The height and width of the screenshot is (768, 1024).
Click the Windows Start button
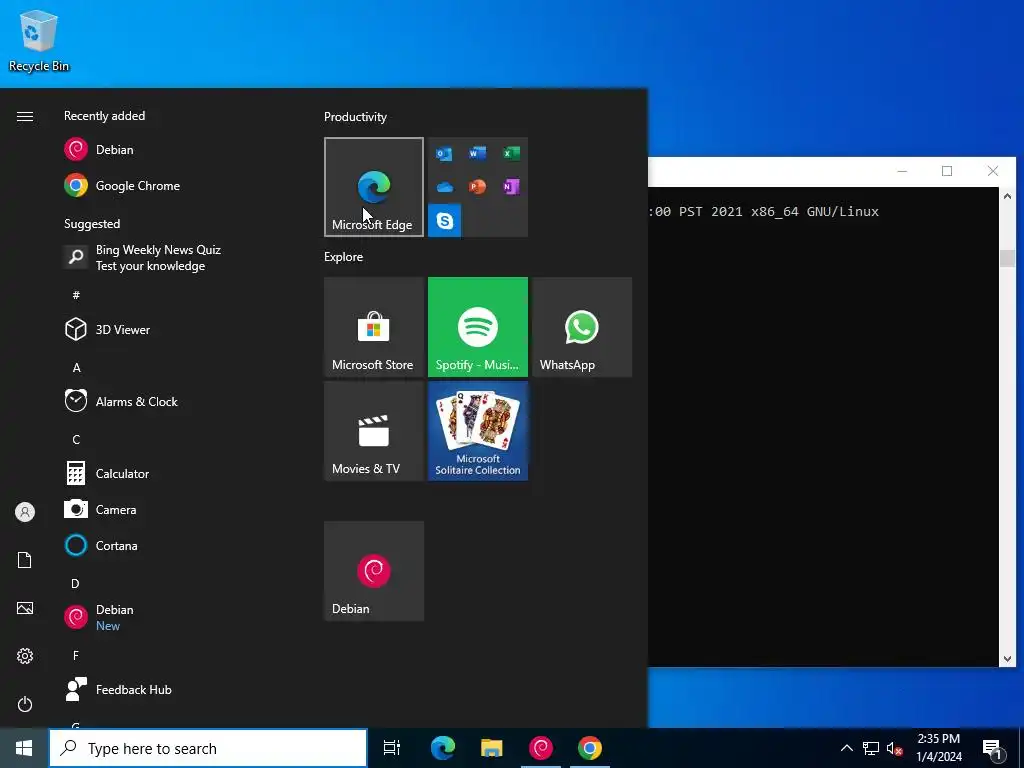pos(24,748)
